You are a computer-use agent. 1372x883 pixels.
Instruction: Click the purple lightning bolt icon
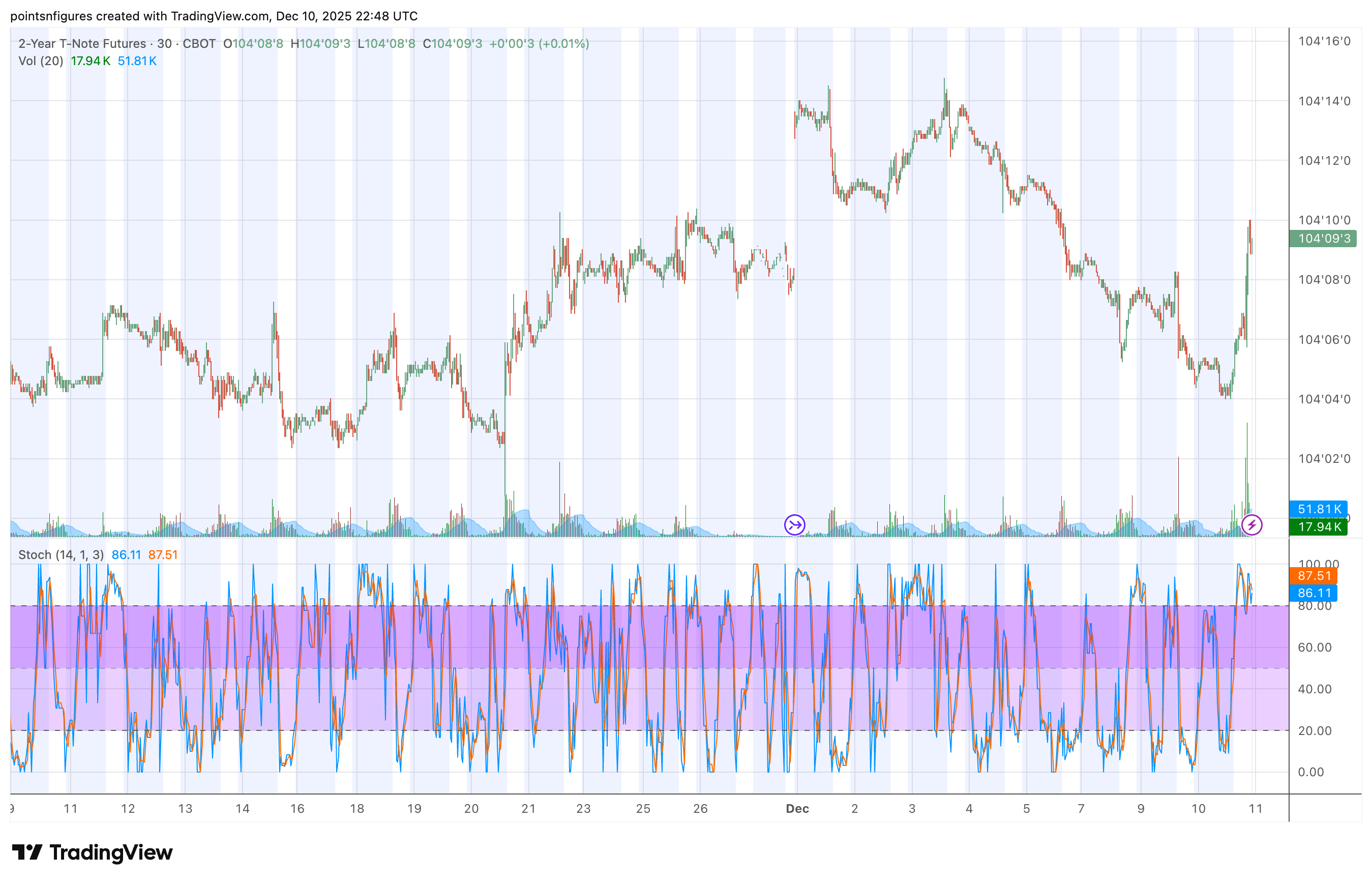[x=1251, y=524]
